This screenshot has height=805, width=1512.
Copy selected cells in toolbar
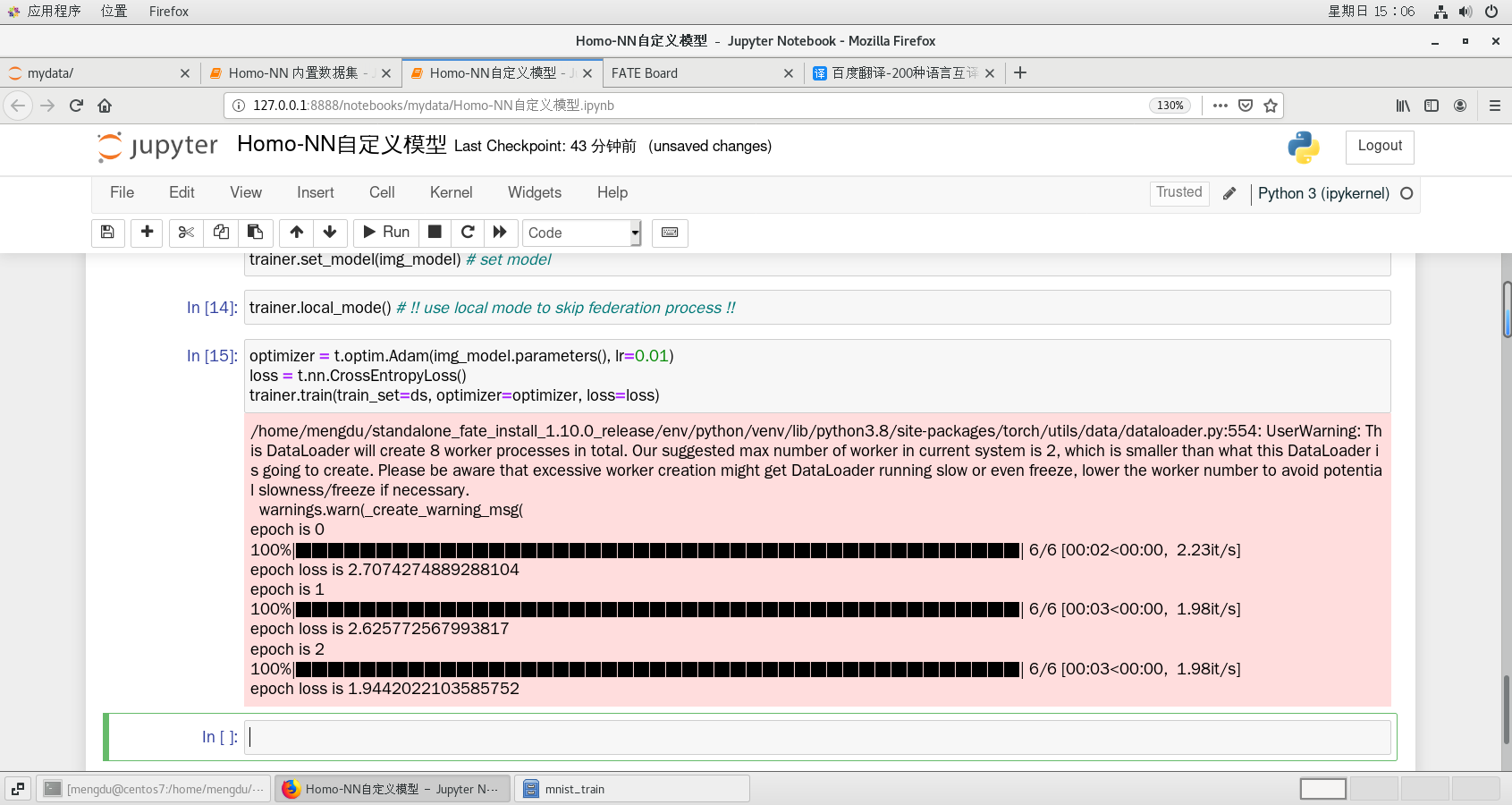pos(221,233)
